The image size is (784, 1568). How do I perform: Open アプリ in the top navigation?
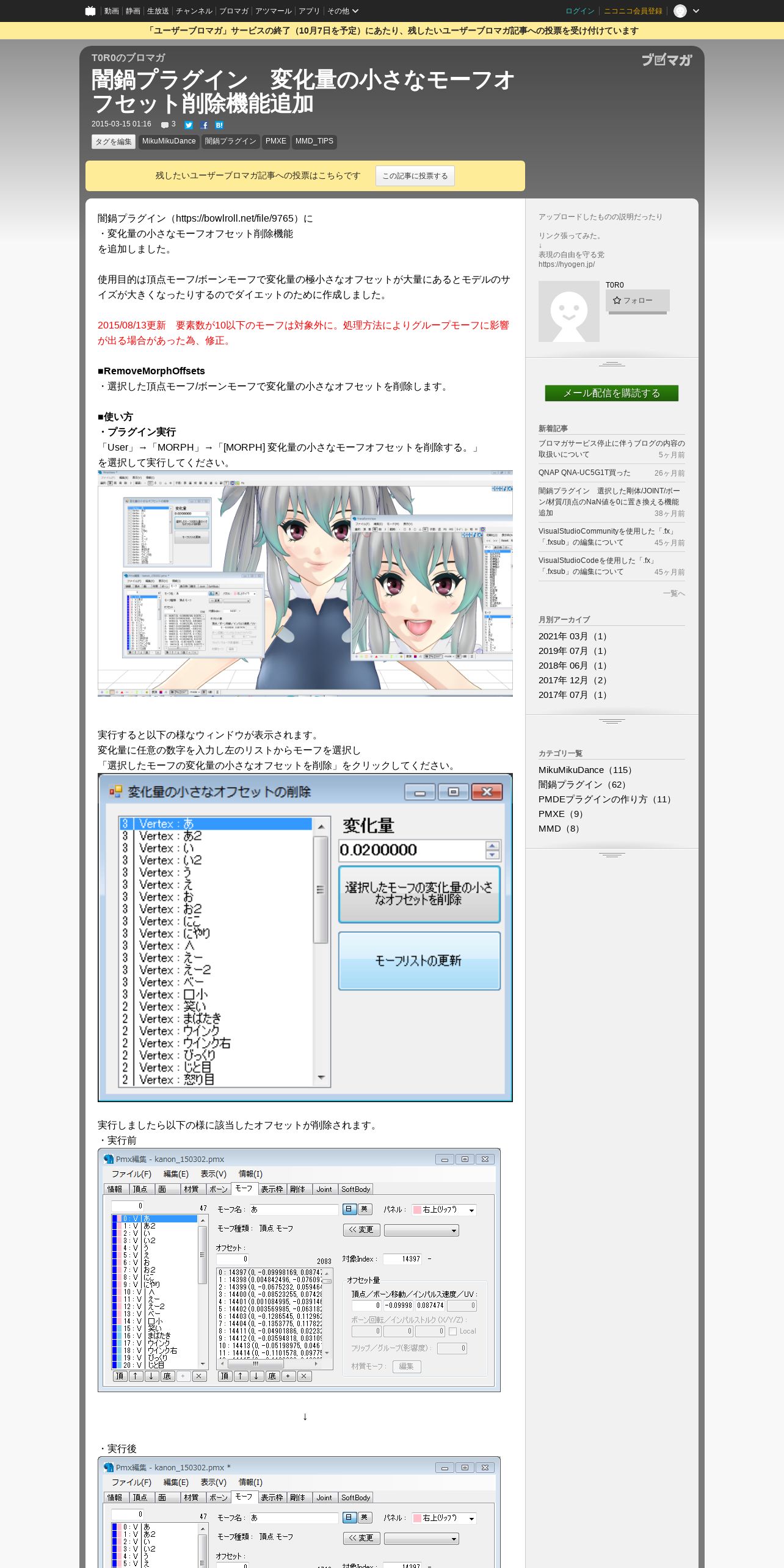click(309, 11)
